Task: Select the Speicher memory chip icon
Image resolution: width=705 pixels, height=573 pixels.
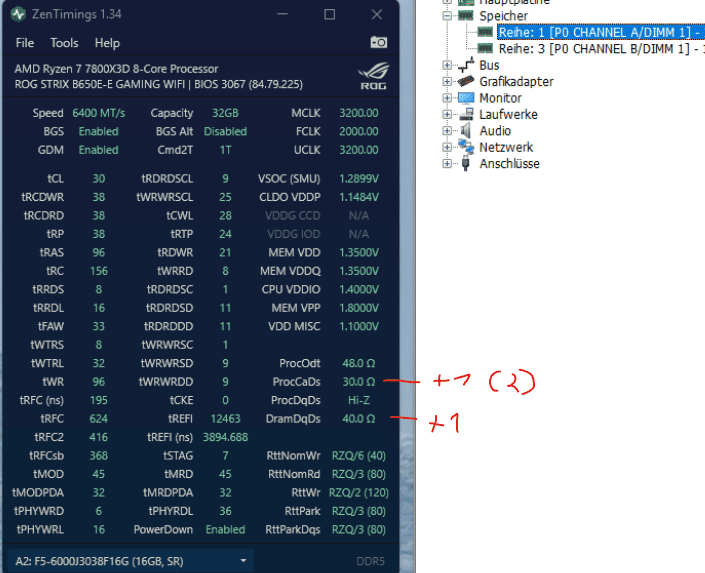Action: 465,16
